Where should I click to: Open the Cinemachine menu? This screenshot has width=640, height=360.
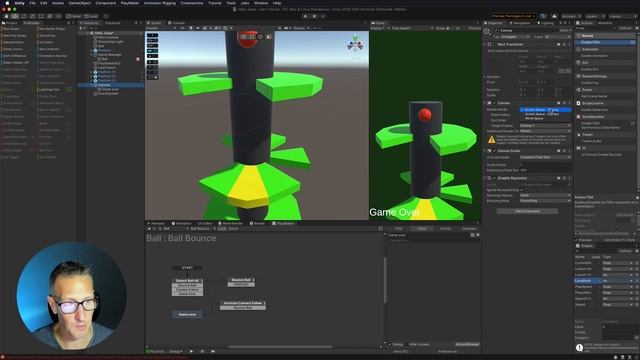[192, 3]
